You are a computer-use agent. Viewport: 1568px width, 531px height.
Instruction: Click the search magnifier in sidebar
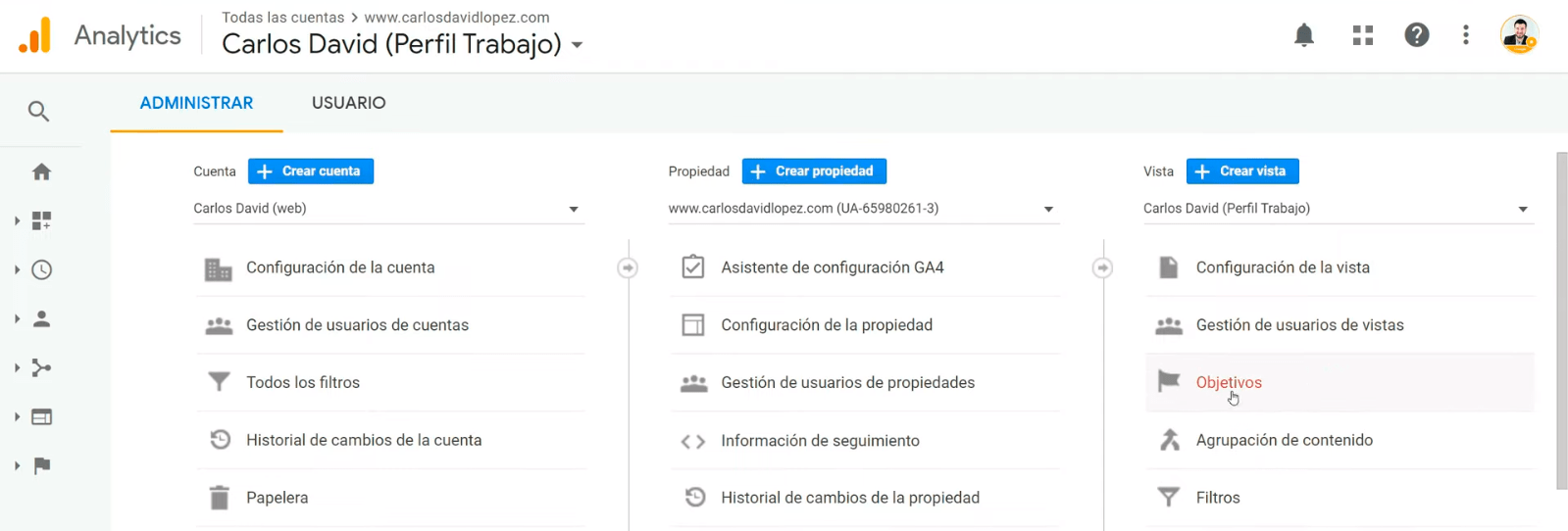(38, 111)
